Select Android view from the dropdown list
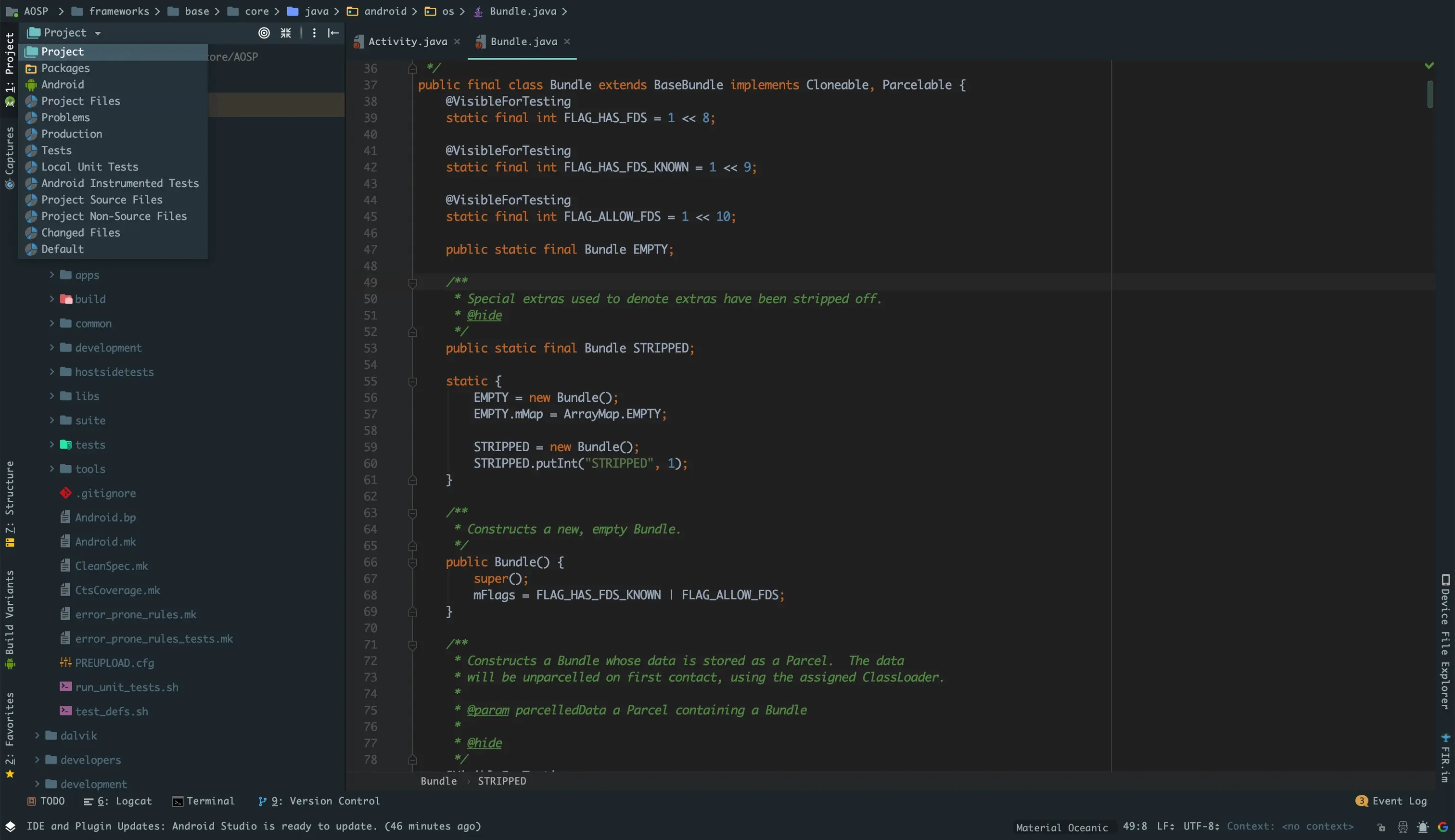 [62, 85]
